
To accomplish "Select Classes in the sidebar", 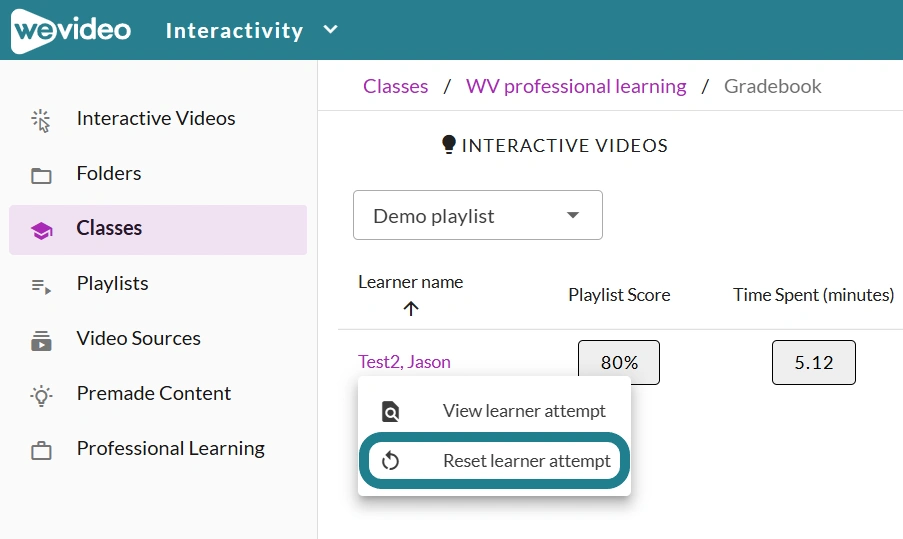I will [x=158, y=230].
